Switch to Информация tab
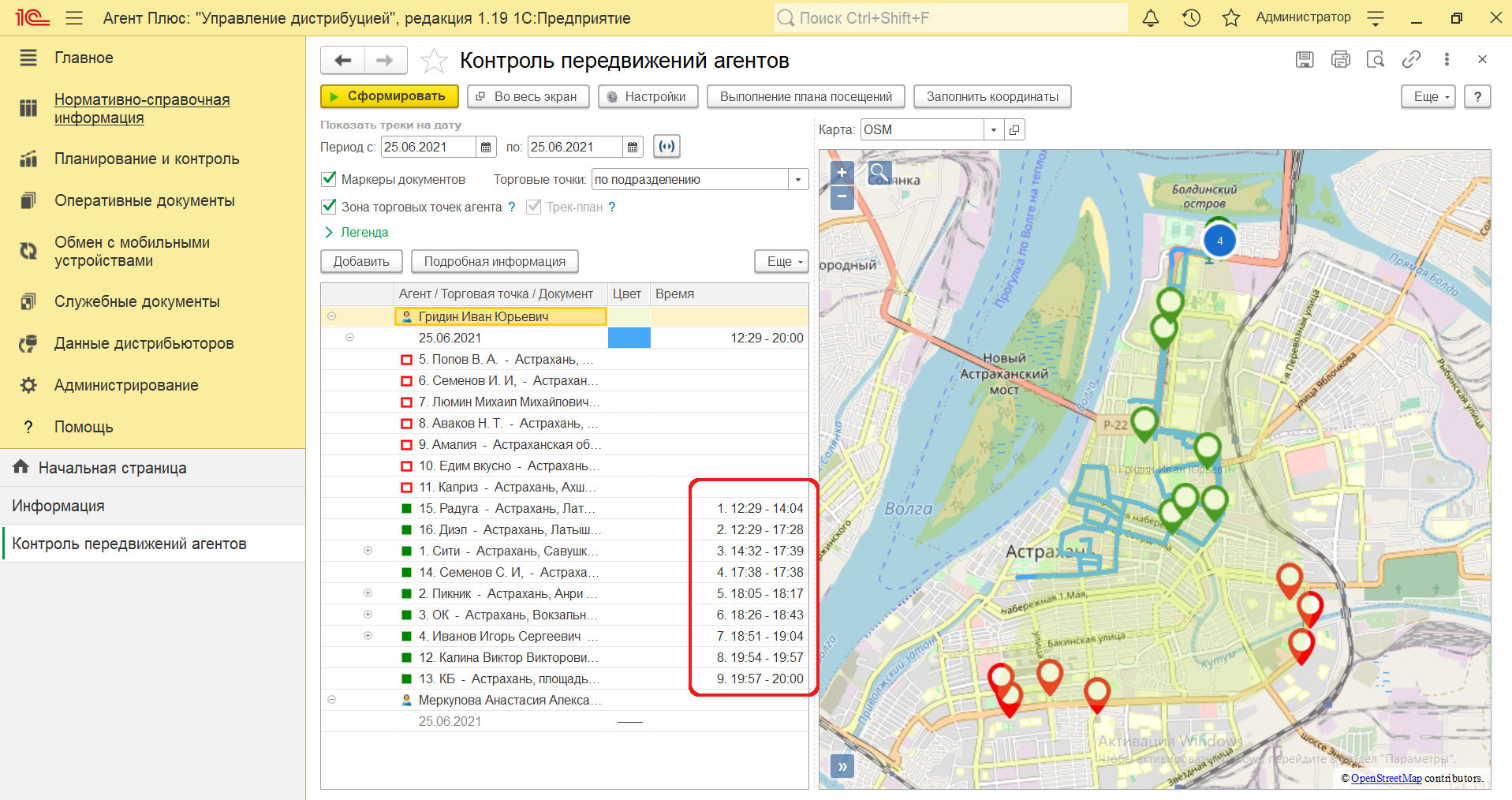This screenshot has height=800, width=1512. pyautogui.click(x=152, y=506)
